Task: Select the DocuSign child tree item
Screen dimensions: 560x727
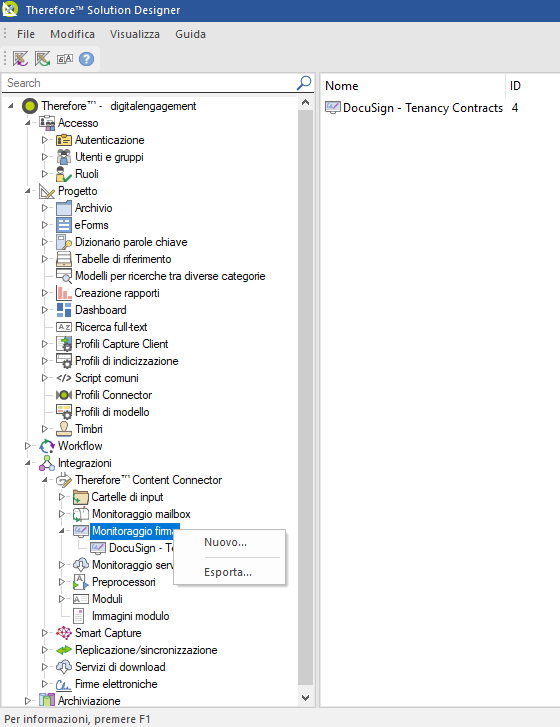Action: coord(141,548)
